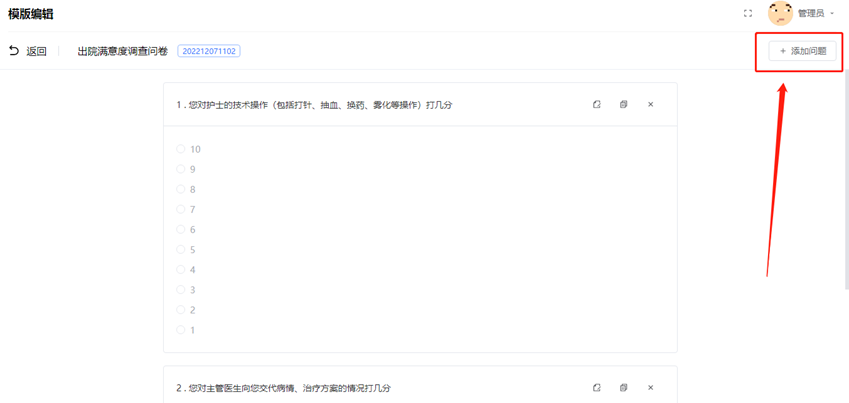Select radio option 8 in question 1

tap(181, 189)
